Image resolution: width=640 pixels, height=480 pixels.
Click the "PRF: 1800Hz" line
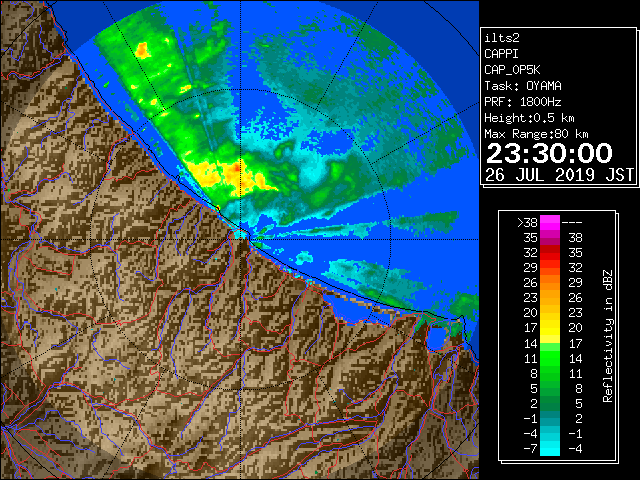click(523, 102)
